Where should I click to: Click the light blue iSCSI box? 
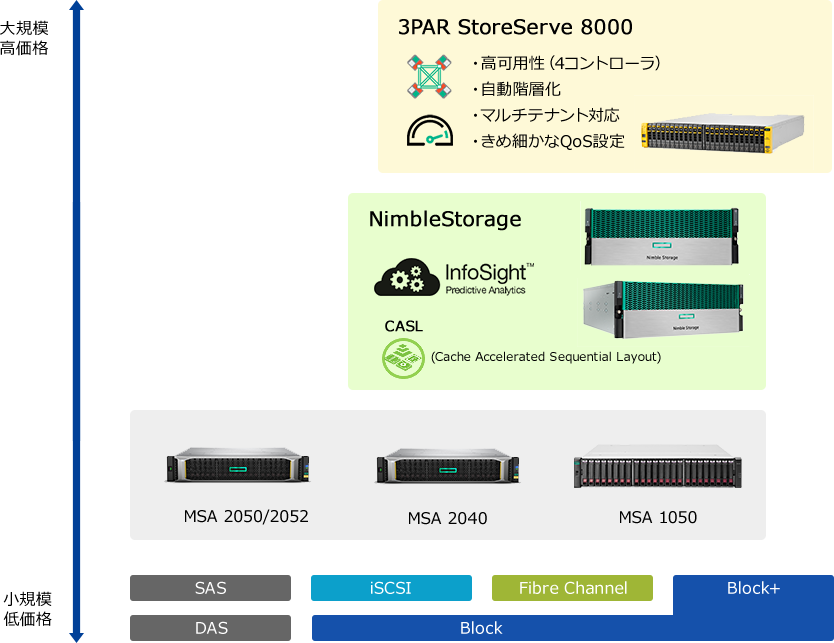(x=391, y=588)
